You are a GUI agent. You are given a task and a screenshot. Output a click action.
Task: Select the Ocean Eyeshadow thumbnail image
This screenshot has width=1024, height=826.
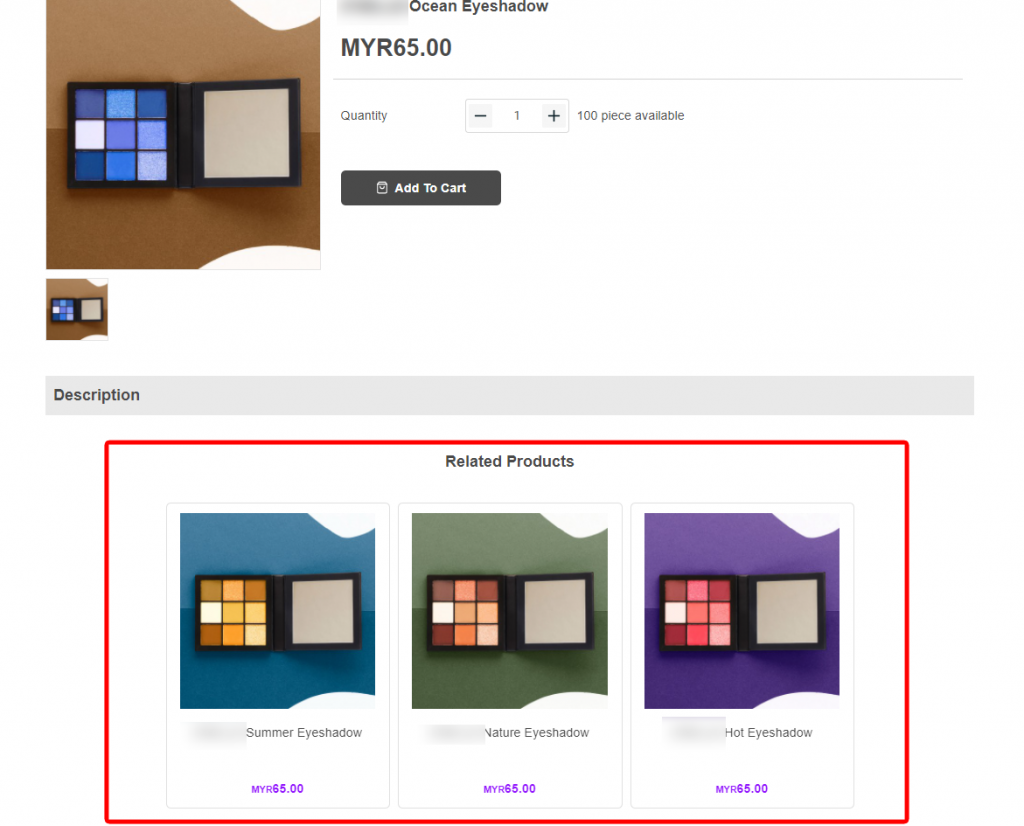(77, 310)
